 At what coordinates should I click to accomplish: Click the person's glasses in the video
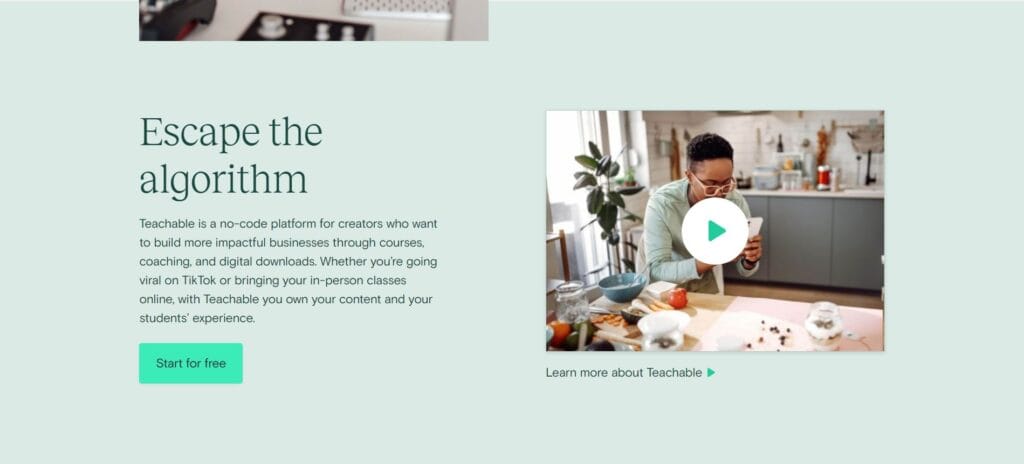[713, 186]
